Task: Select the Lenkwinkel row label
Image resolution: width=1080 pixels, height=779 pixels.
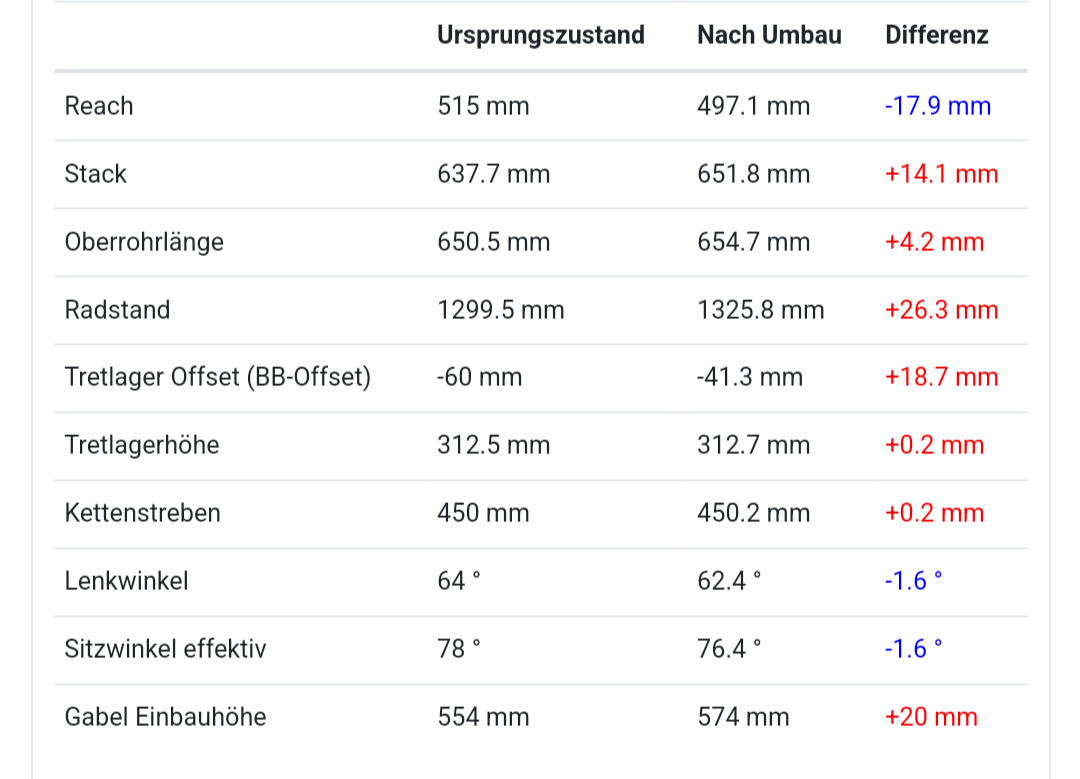Action: 126,581
